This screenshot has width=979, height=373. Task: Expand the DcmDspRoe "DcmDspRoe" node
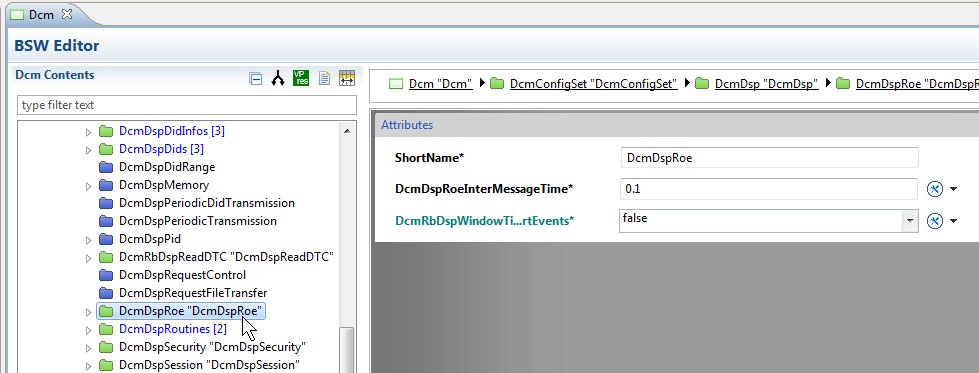[88, 311]
